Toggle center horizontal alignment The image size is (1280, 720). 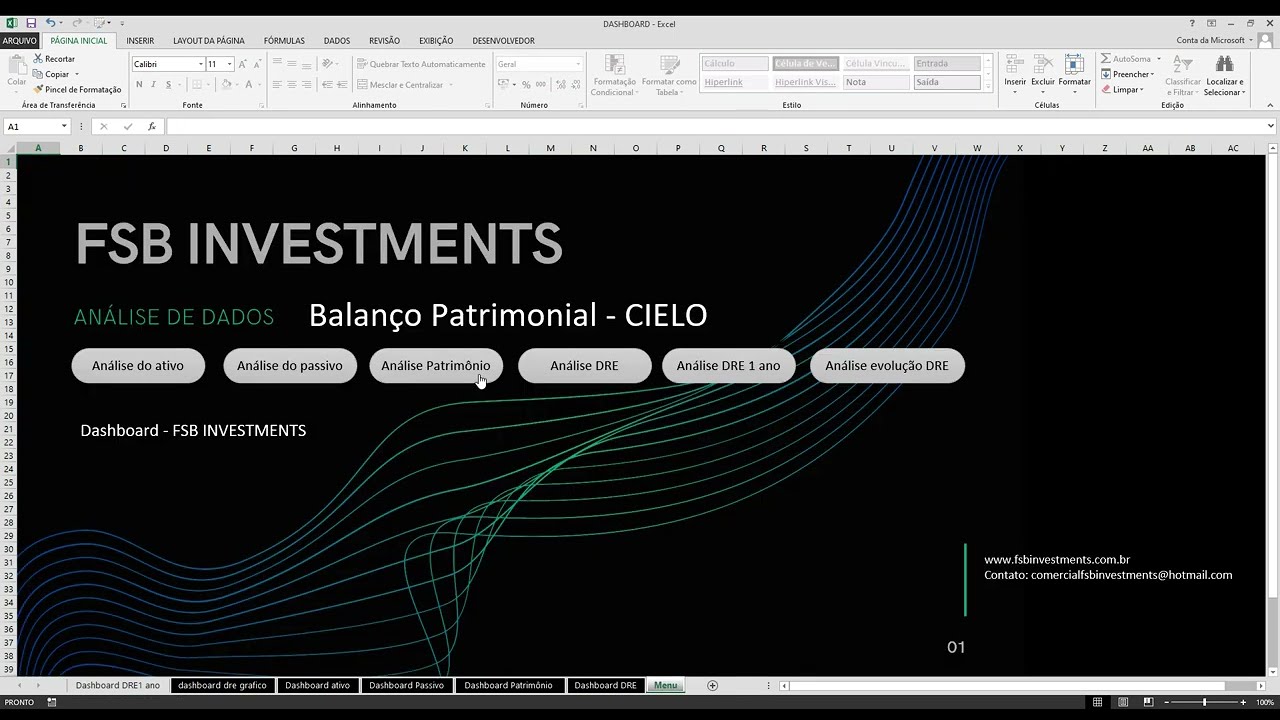[292, 85]
